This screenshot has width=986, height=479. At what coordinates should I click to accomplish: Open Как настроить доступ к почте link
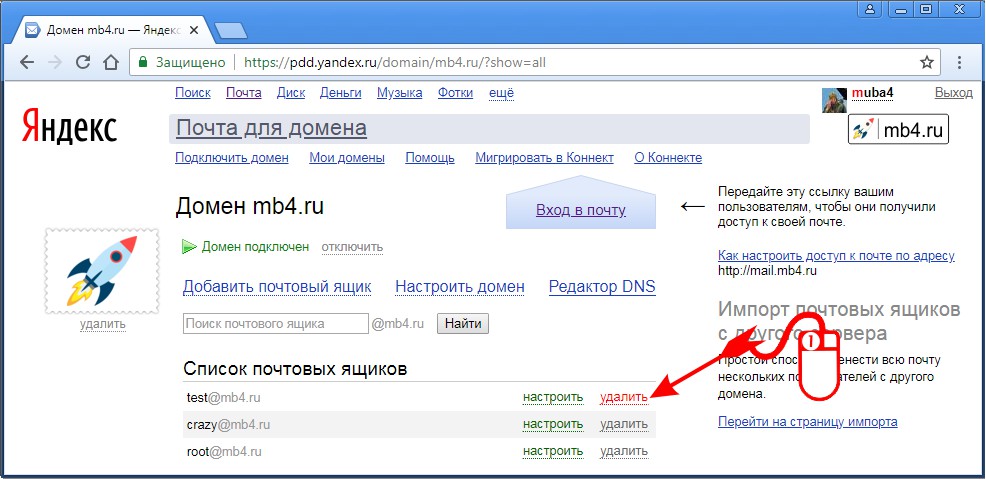[836, 256]
